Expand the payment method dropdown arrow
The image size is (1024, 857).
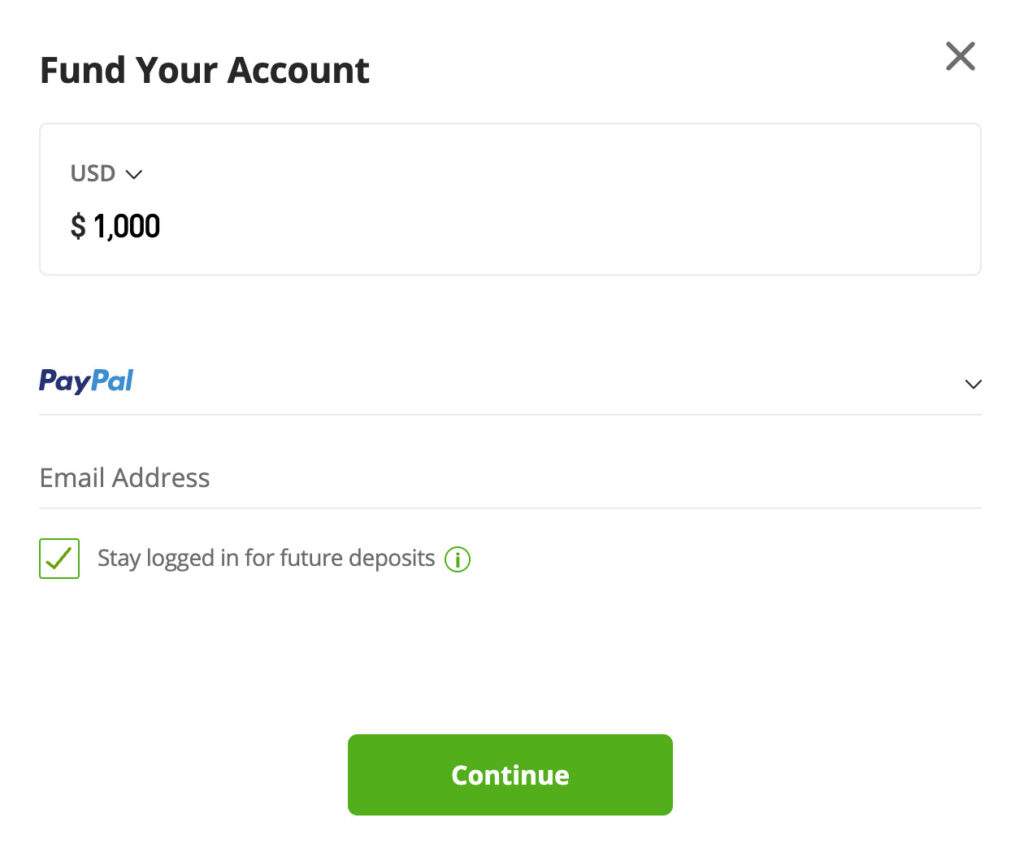(x=973, y=384)
